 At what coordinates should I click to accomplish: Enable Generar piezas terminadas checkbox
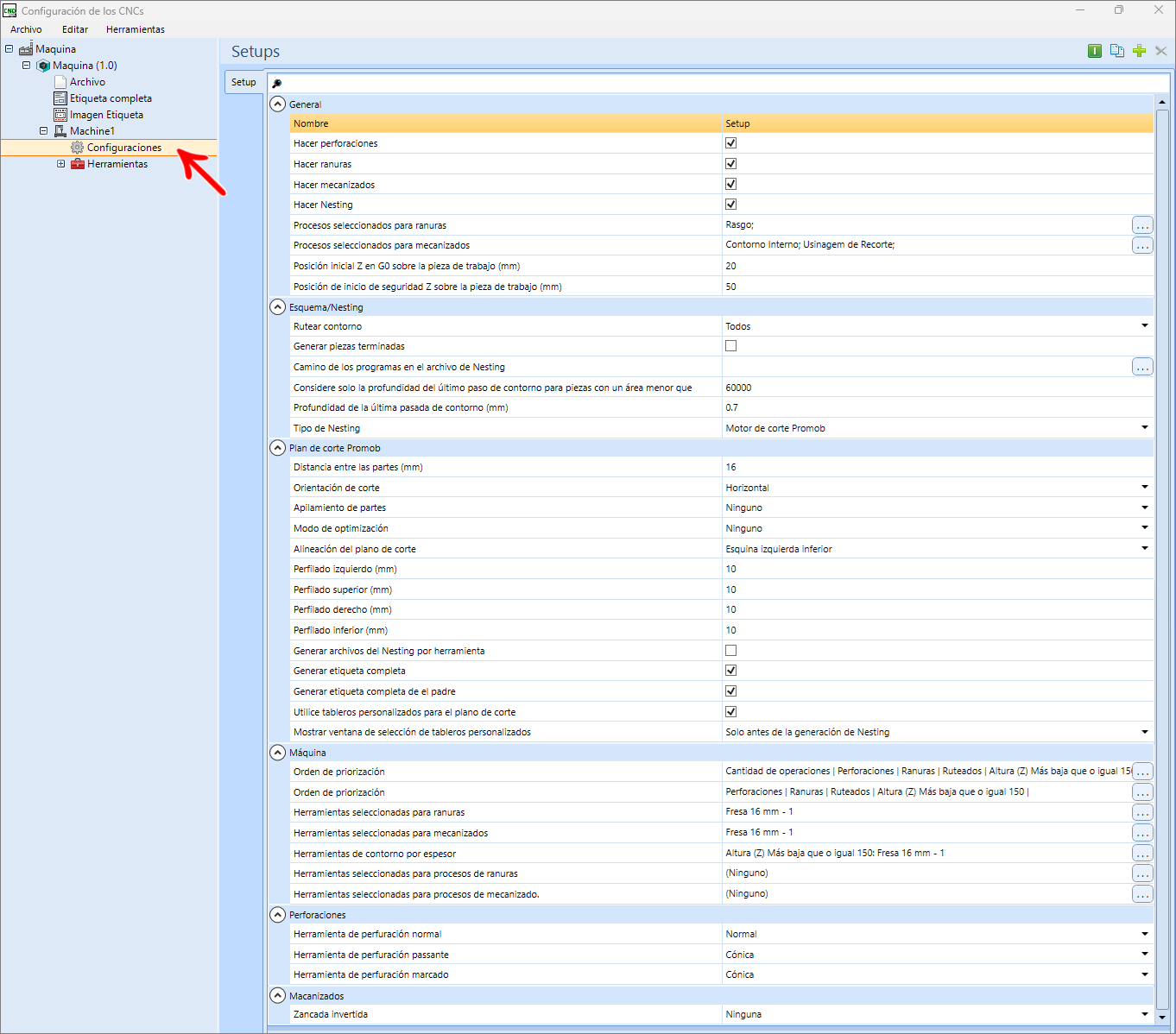pos(731,346)
